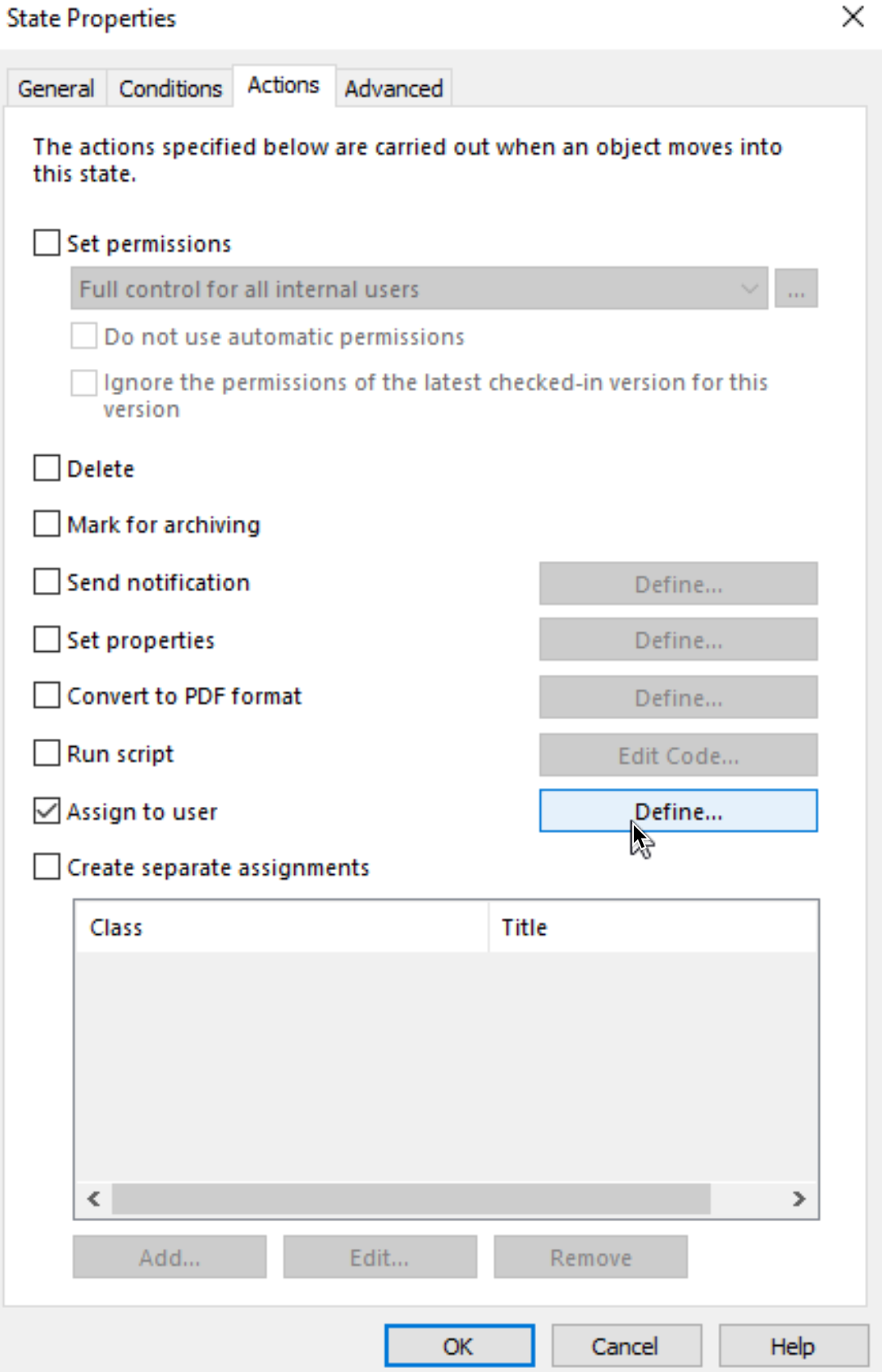Check the Delete option
882x1372 pixels.
pyautogui.click(x=47, y=468)
